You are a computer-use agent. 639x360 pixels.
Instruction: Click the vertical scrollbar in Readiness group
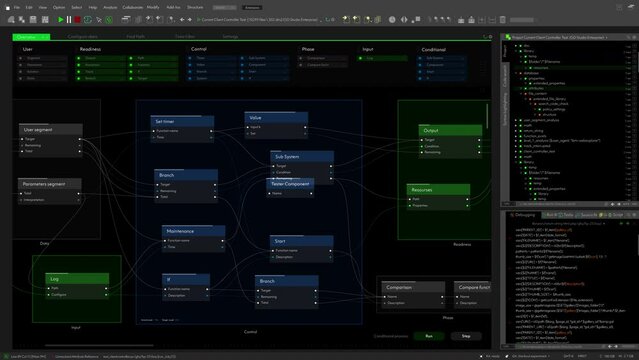coord(487,116)
